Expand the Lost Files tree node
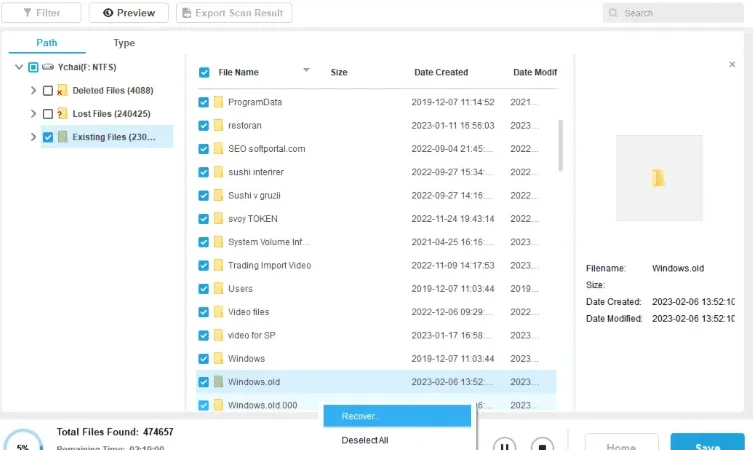This screenshot has width=753, height=450. pos(33,114)
